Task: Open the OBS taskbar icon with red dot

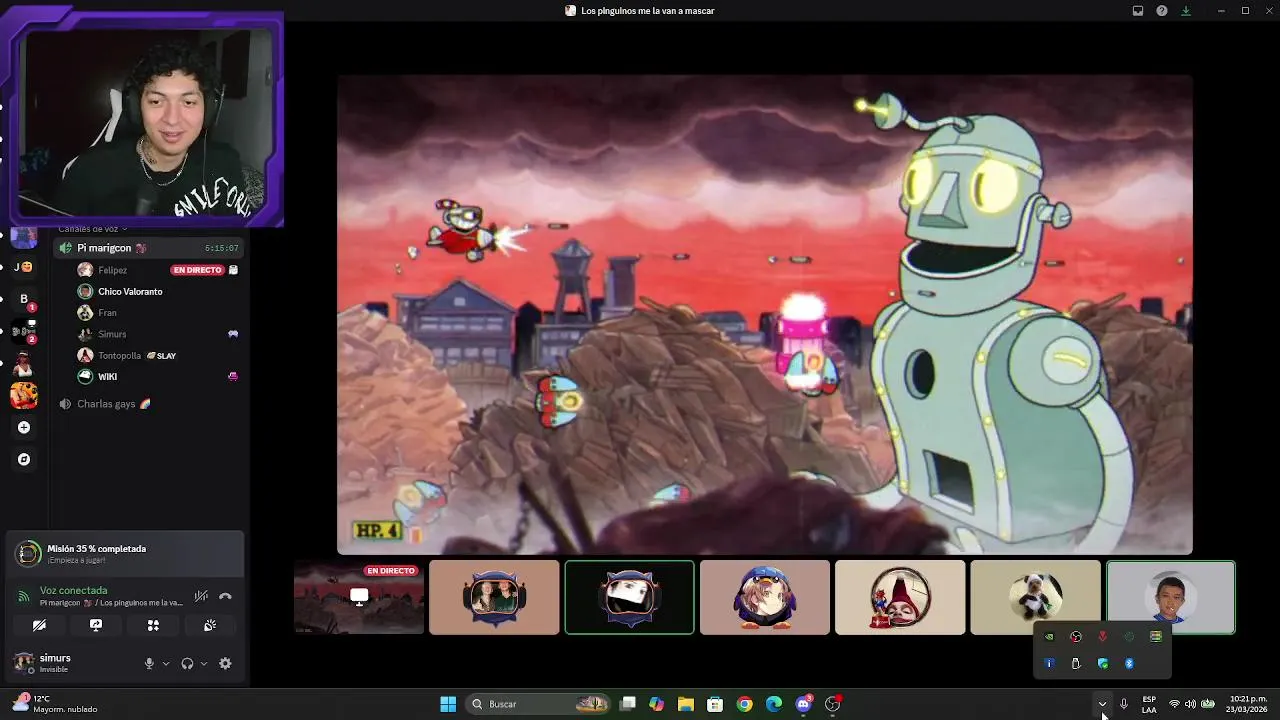Action: [x=833, y=704]
